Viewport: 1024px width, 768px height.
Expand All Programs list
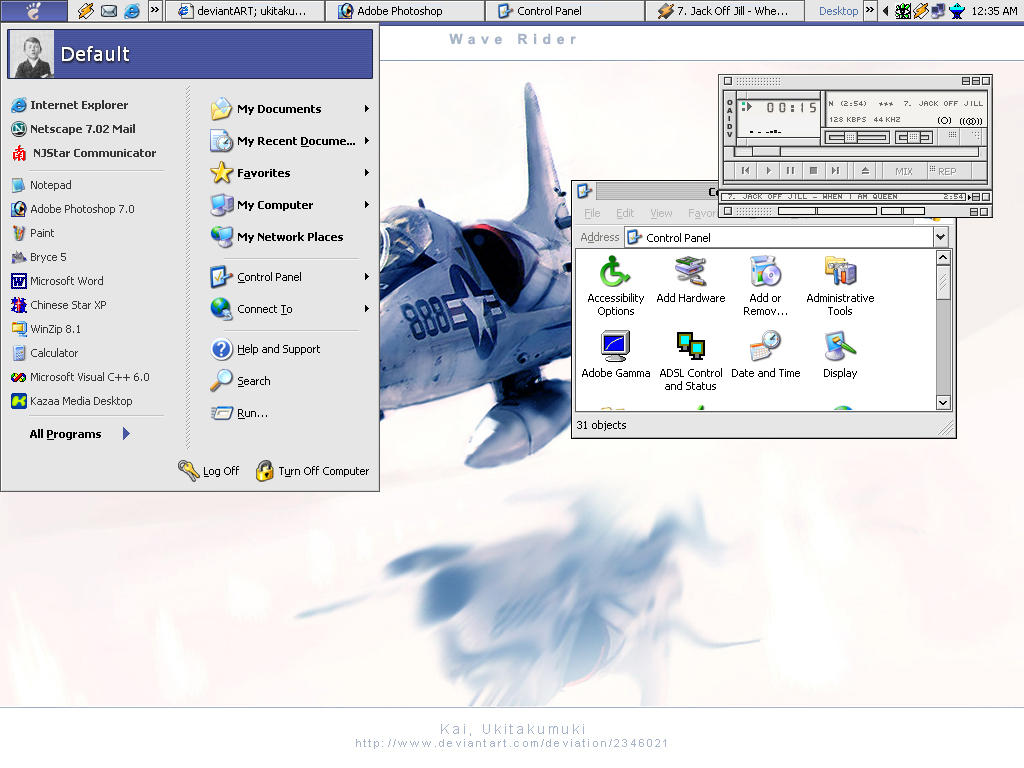click(79, 434)
